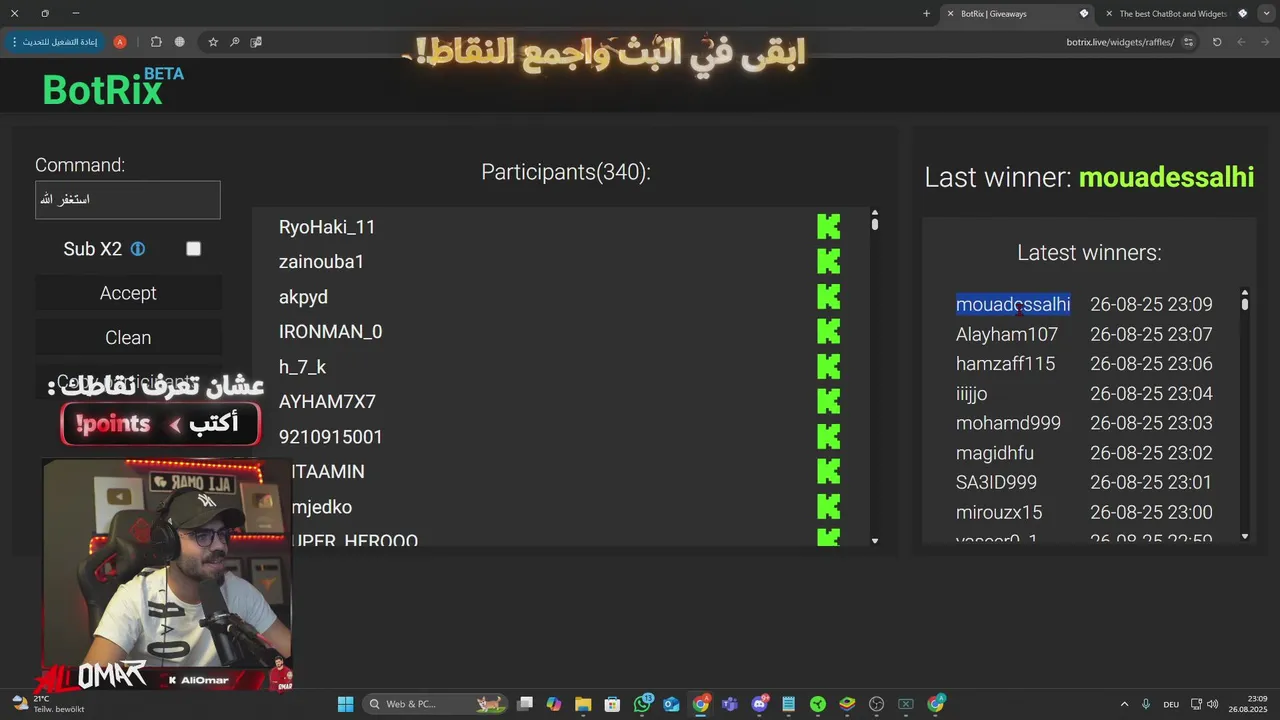This screenshot has height=720, width=1280.
Task: Bookmark this page with the star icon
Action: point(213,42)
